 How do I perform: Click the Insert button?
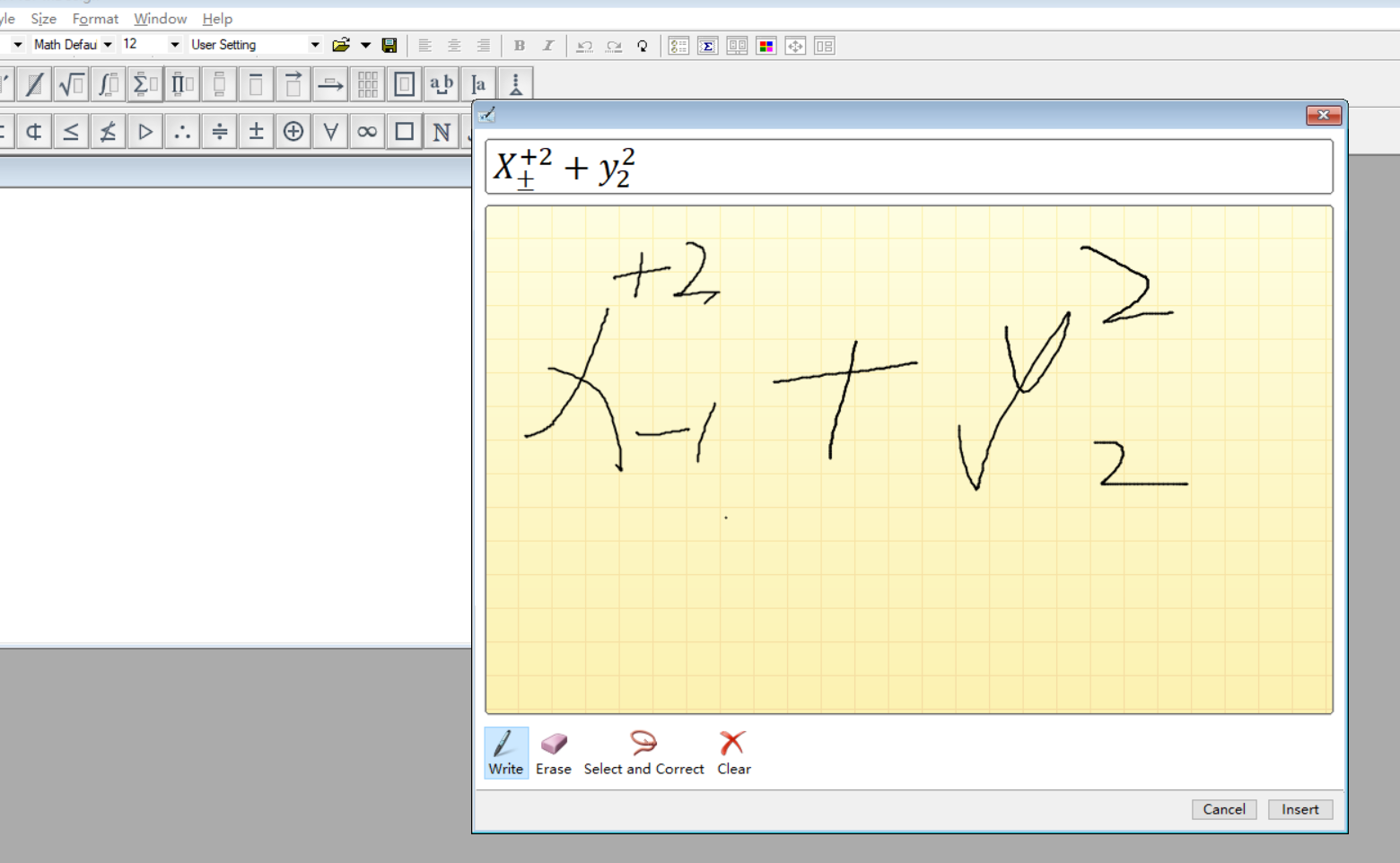[1299, 808]
